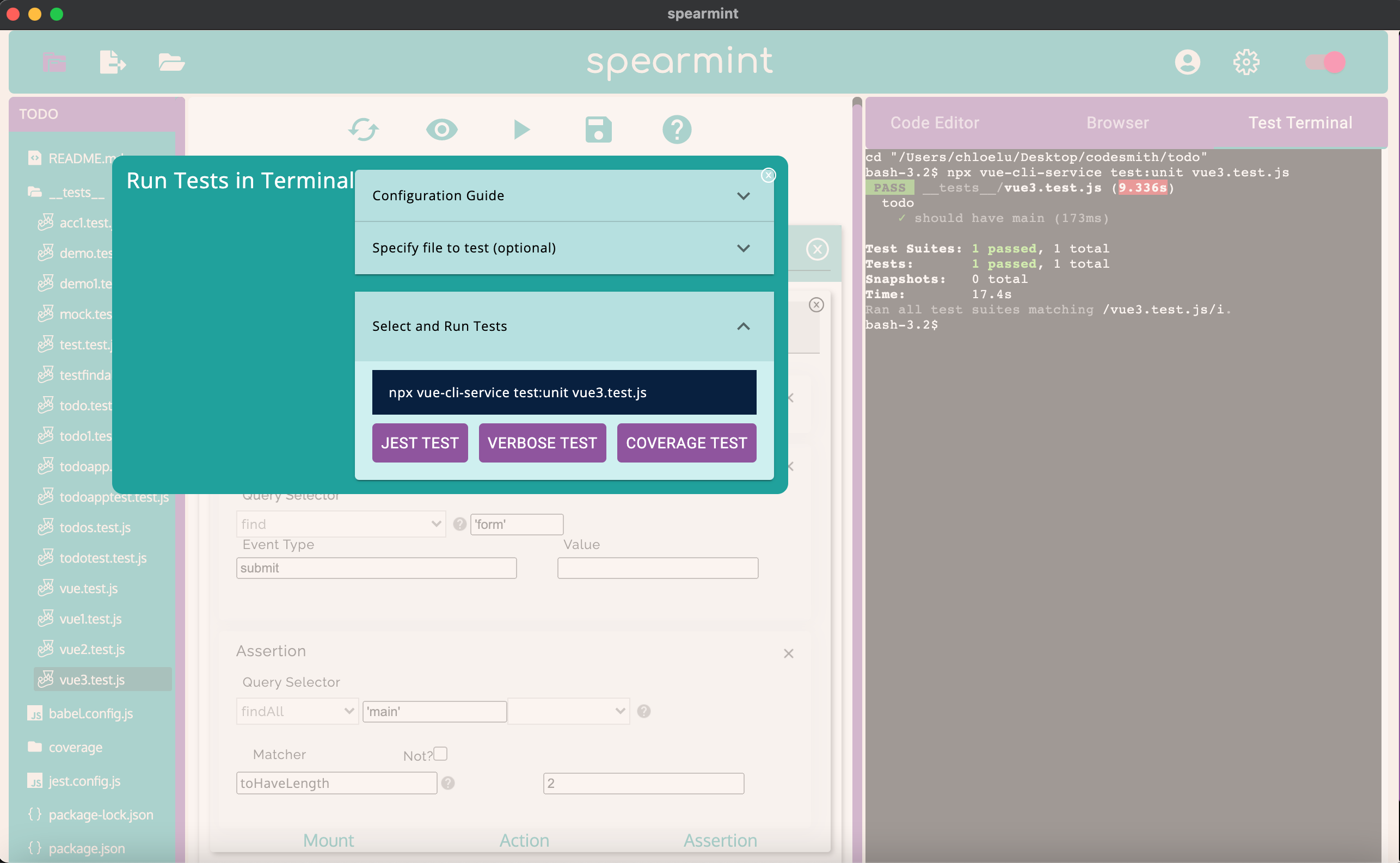Click the center panel vertical scrollbar
Screen dimensions: 1400x863
(857, 479)
